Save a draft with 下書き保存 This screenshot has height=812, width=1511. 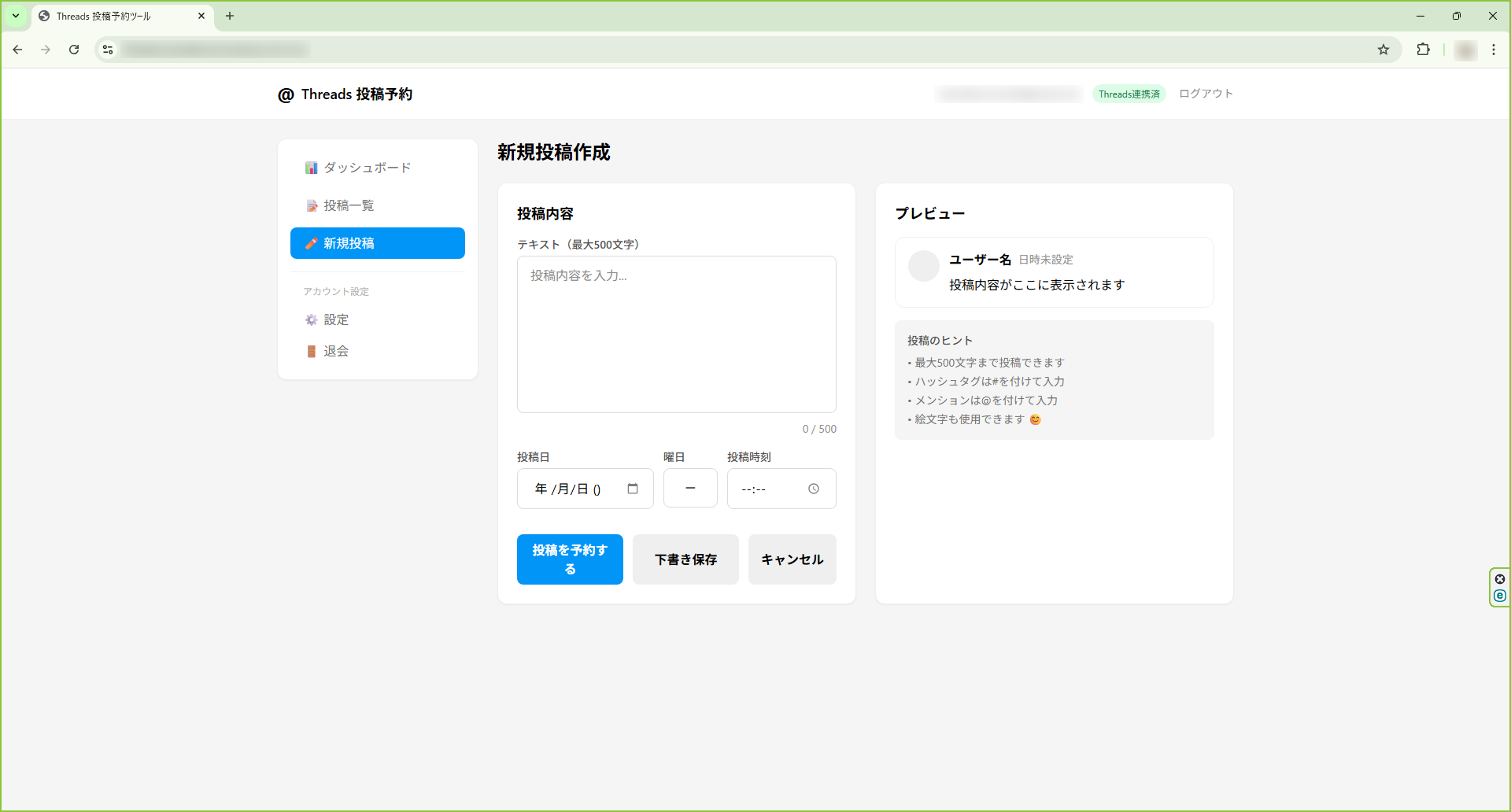tap(685, 559)
